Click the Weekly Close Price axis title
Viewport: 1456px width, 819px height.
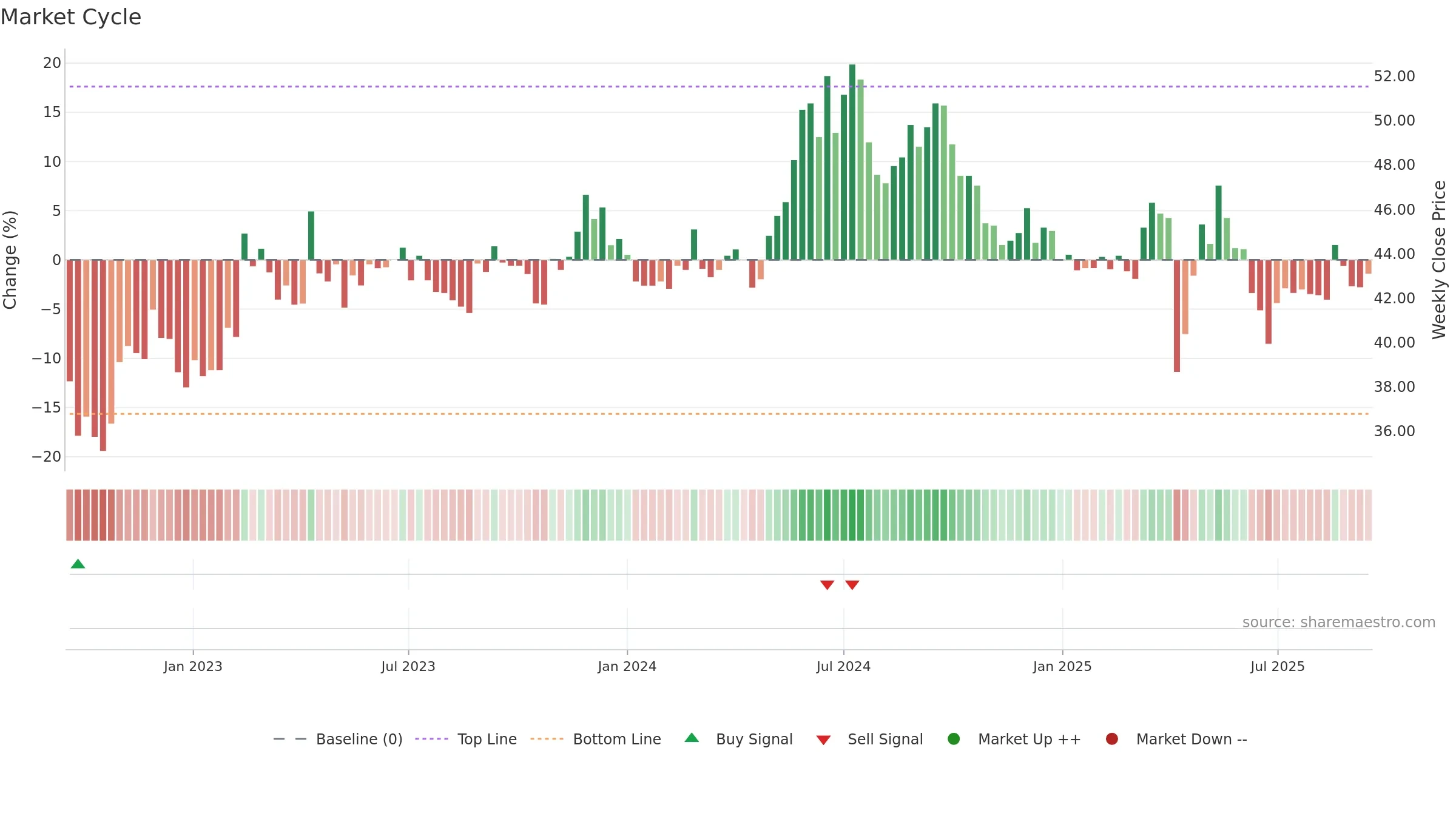coord(1439,260)
